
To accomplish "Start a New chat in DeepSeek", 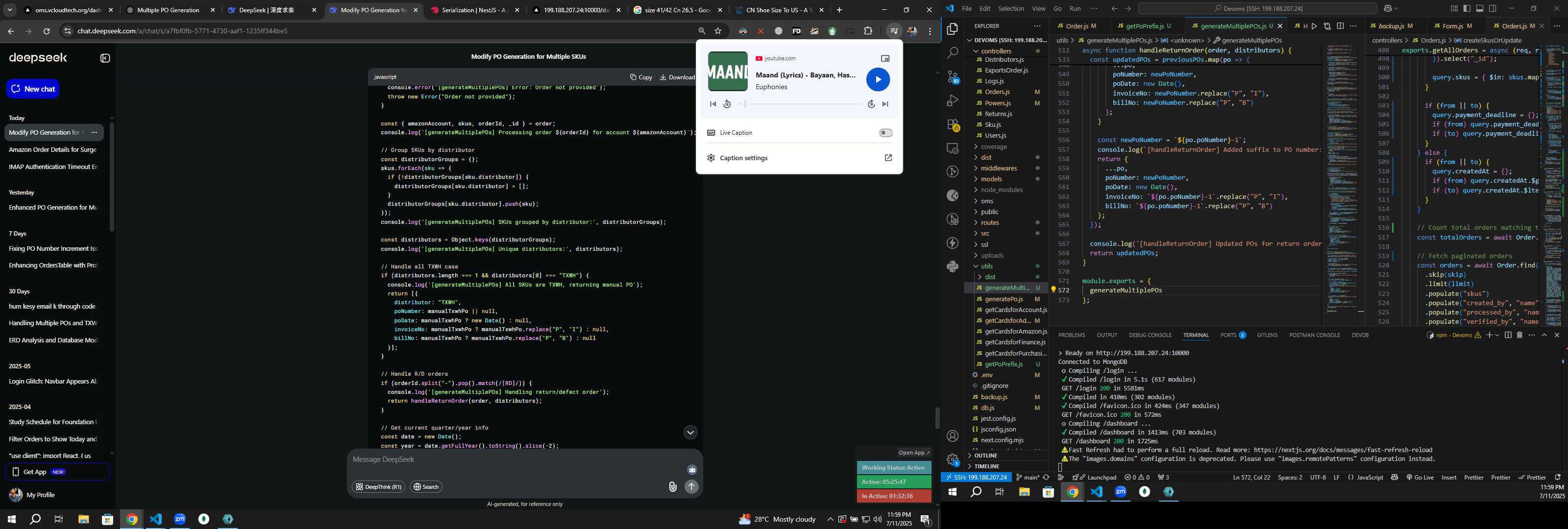I will click(x=33, y=89).
